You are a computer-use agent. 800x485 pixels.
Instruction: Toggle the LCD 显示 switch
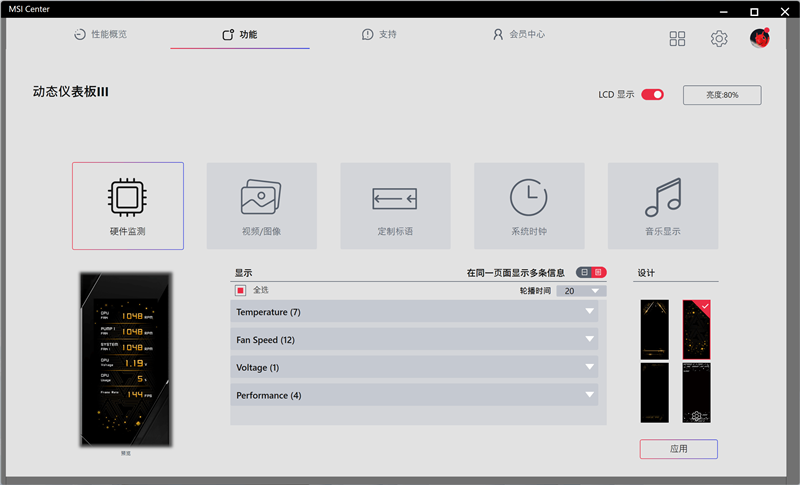653,94
